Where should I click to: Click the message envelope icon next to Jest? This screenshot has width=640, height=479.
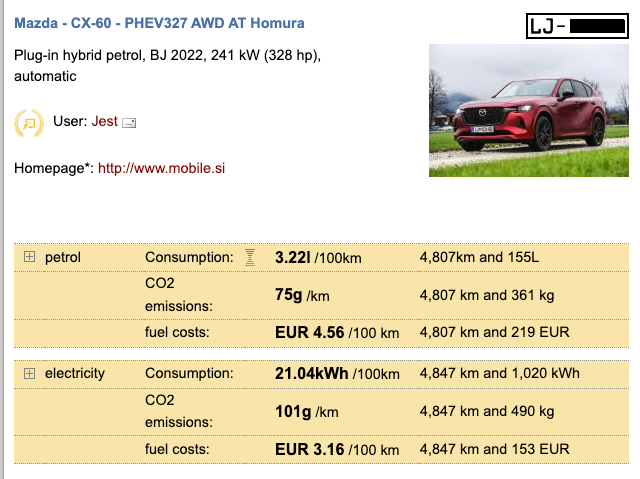click(129, 122)
